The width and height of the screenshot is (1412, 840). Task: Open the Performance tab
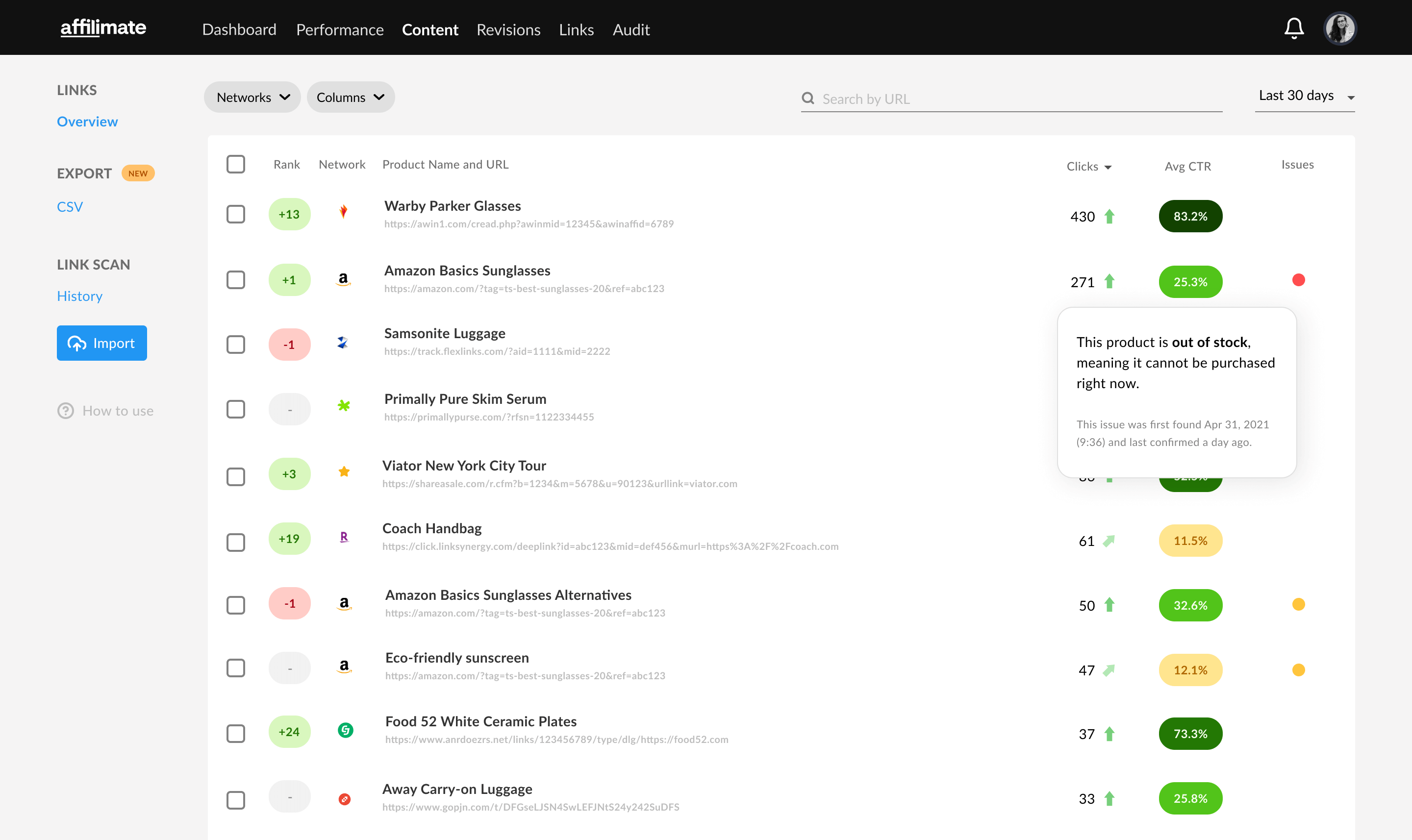click(340, 29)
